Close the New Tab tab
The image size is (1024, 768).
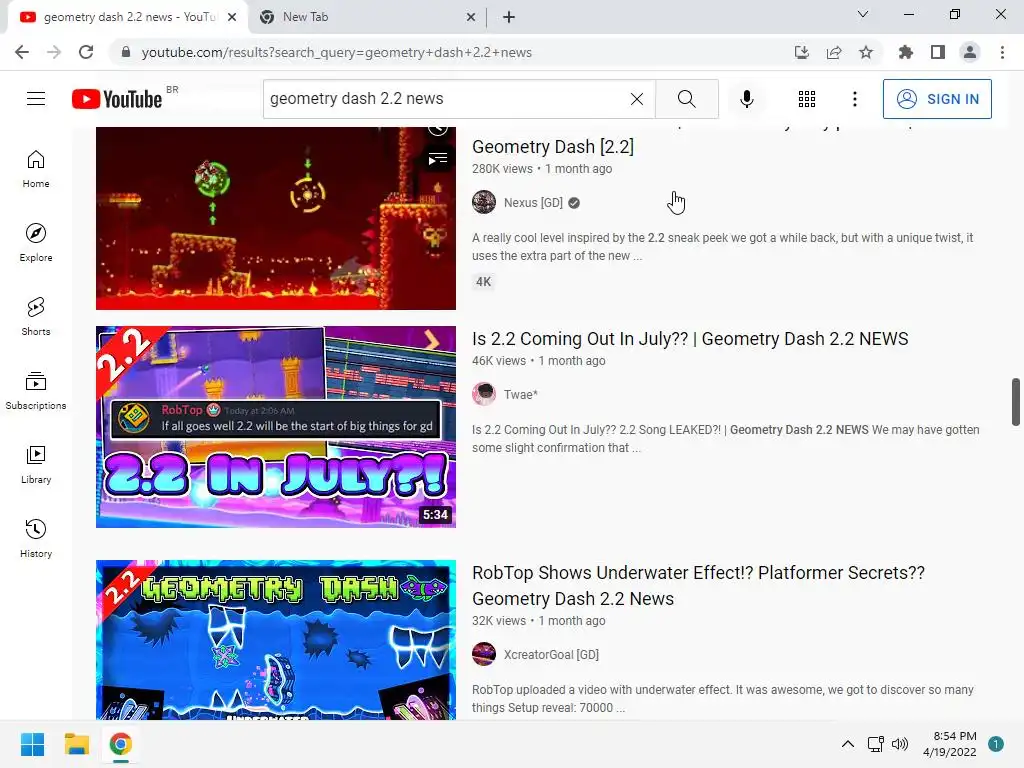click(471, 17)
